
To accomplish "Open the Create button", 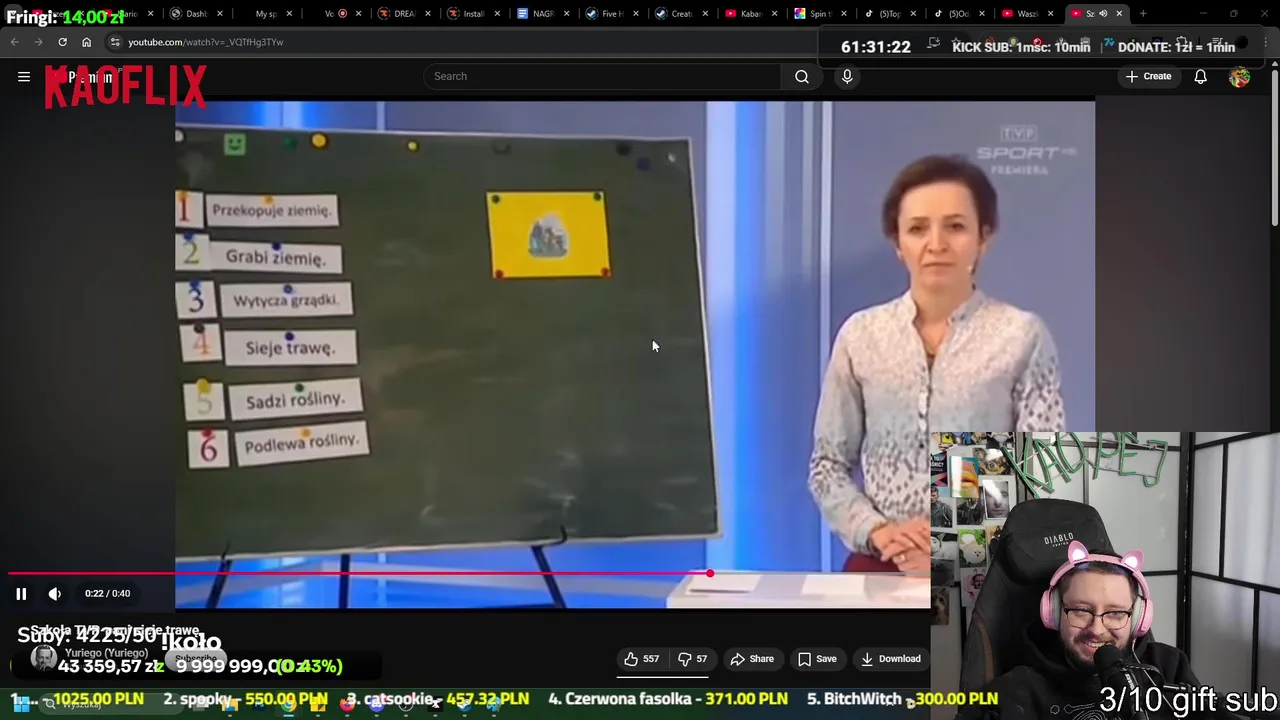I will (1148, 76).
